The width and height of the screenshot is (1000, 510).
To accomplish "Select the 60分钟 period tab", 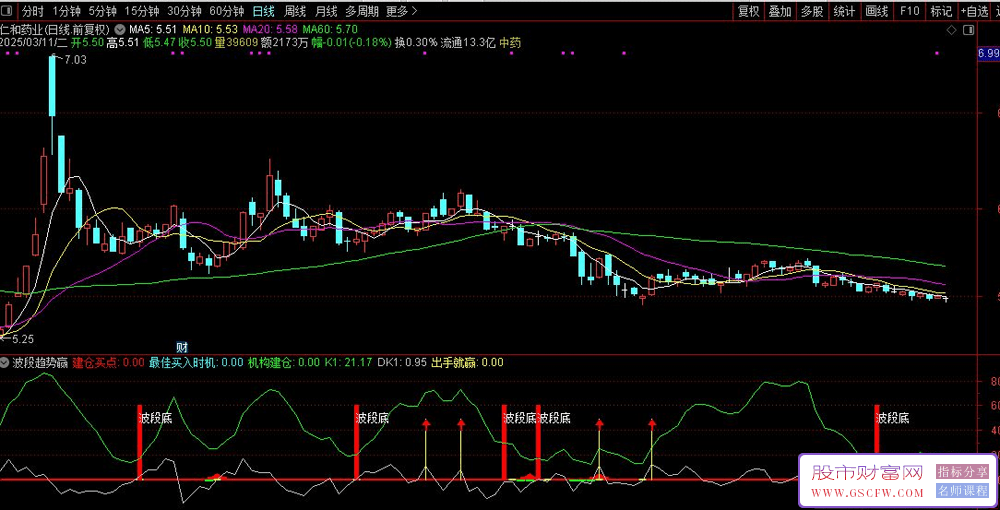I will 226,11.
